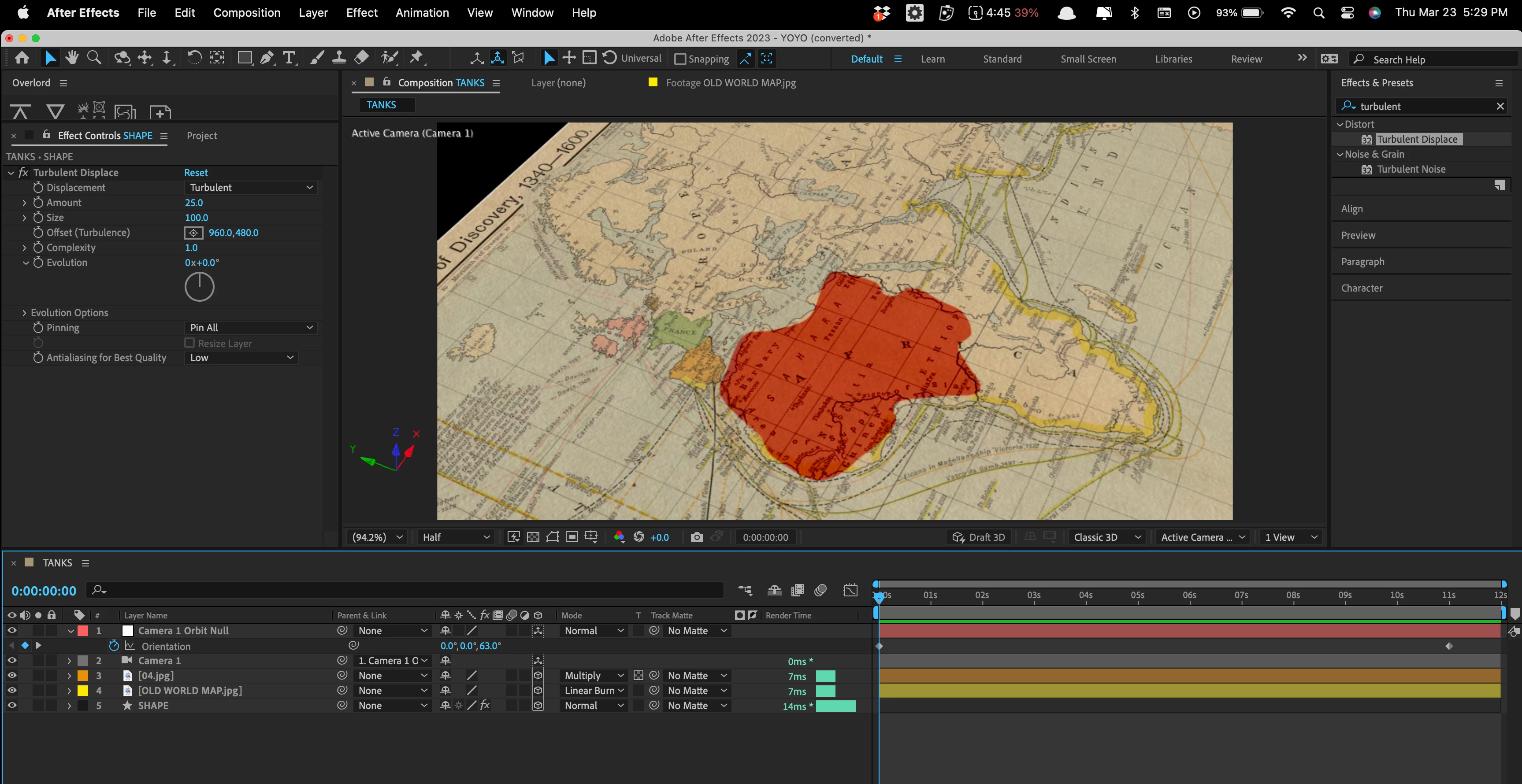This screenshot has width=1522, height=784.
Task: Enable the Snapping checkbox
Action: pos(680,59)
